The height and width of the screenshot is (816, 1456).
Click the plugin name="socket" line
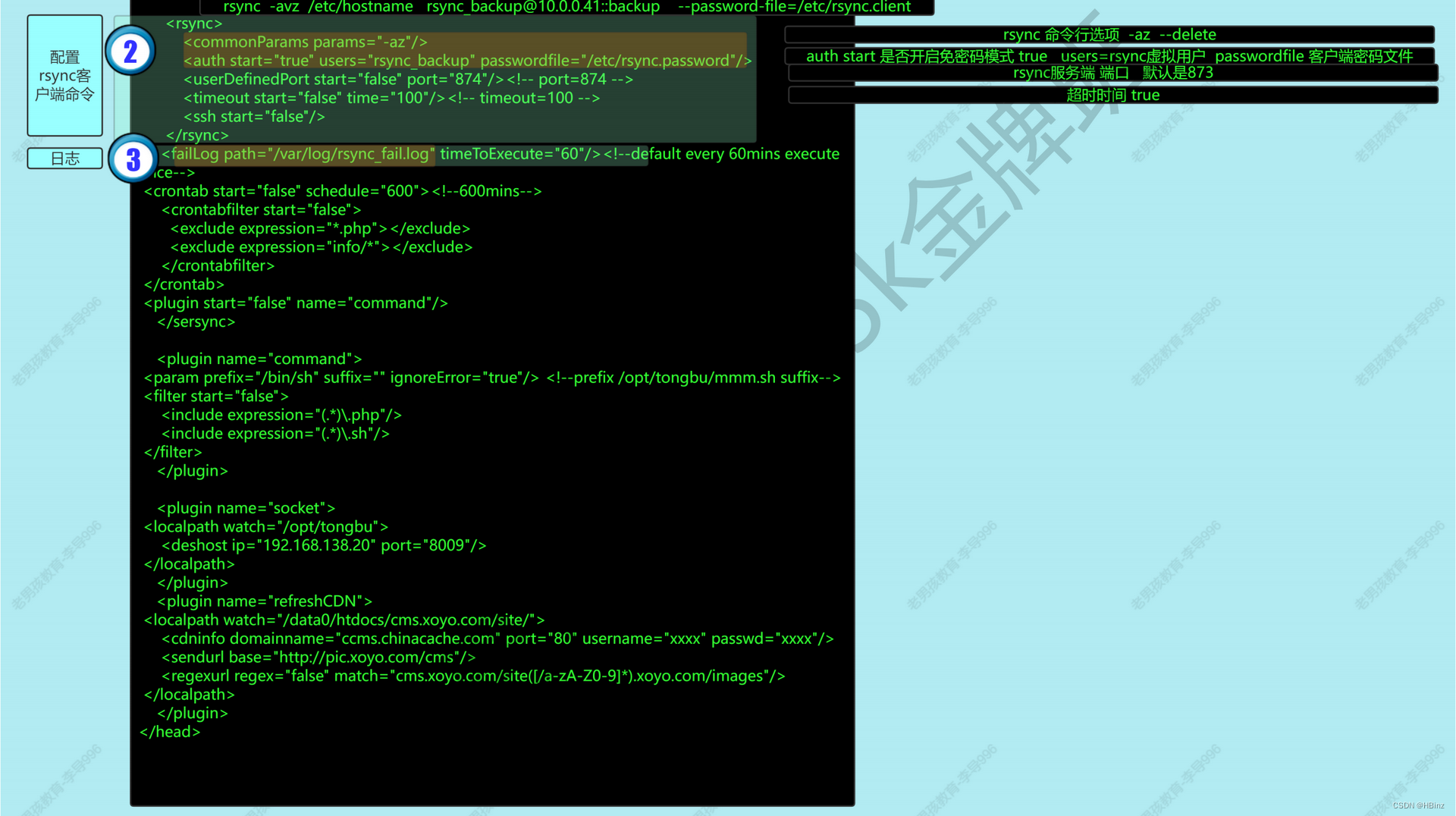[246, 508]
